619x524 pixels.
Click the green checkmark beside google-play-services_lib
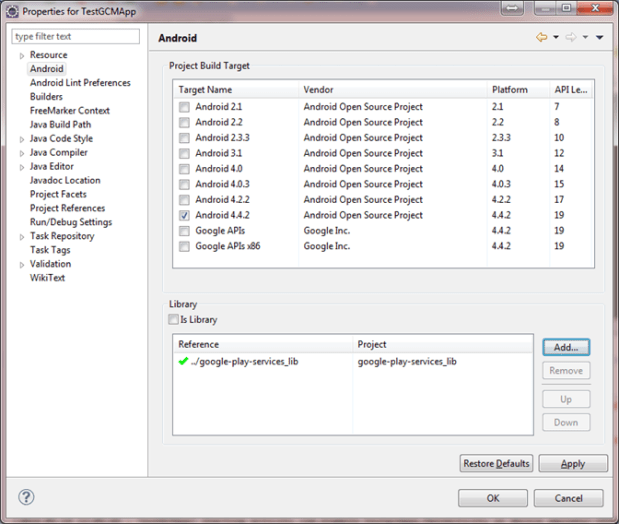coord(182,361)
